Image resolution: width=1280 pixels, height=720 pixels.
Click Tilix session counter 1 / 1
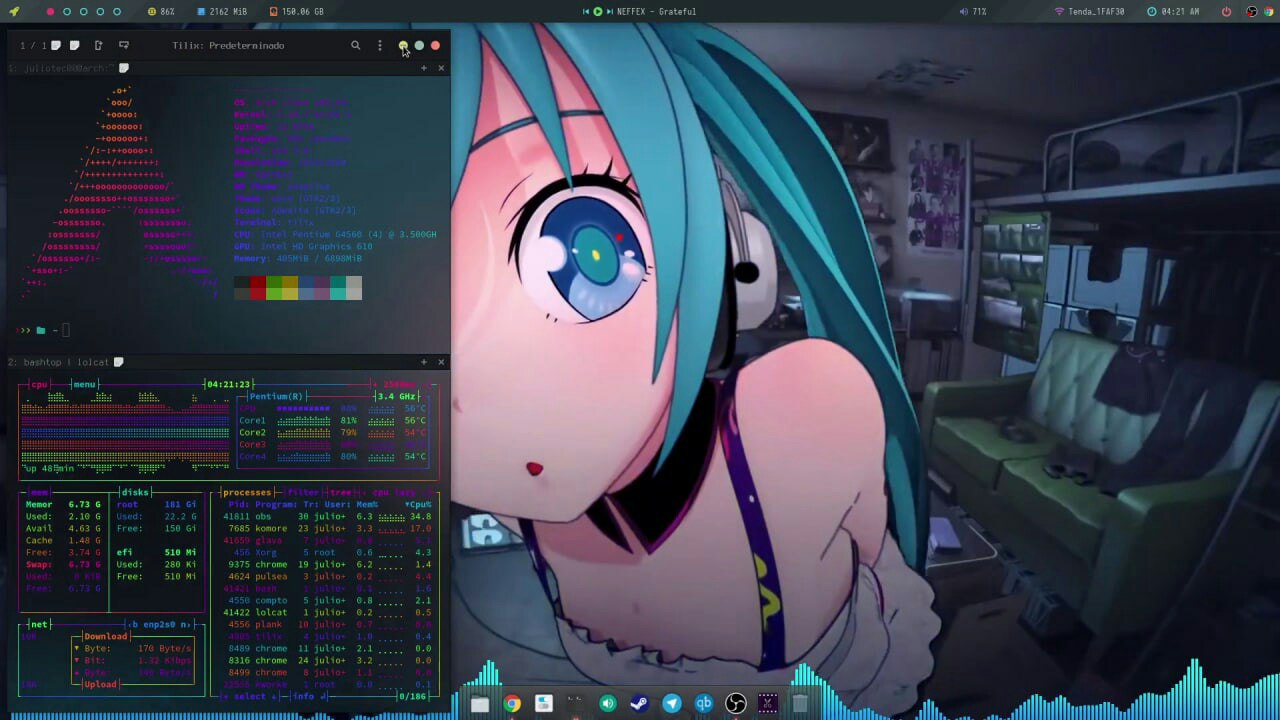click(x=33, y=45)
